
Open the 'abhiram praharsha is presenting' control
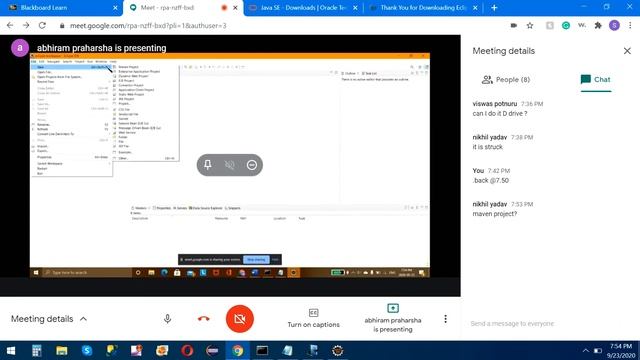tap(393, 318)
